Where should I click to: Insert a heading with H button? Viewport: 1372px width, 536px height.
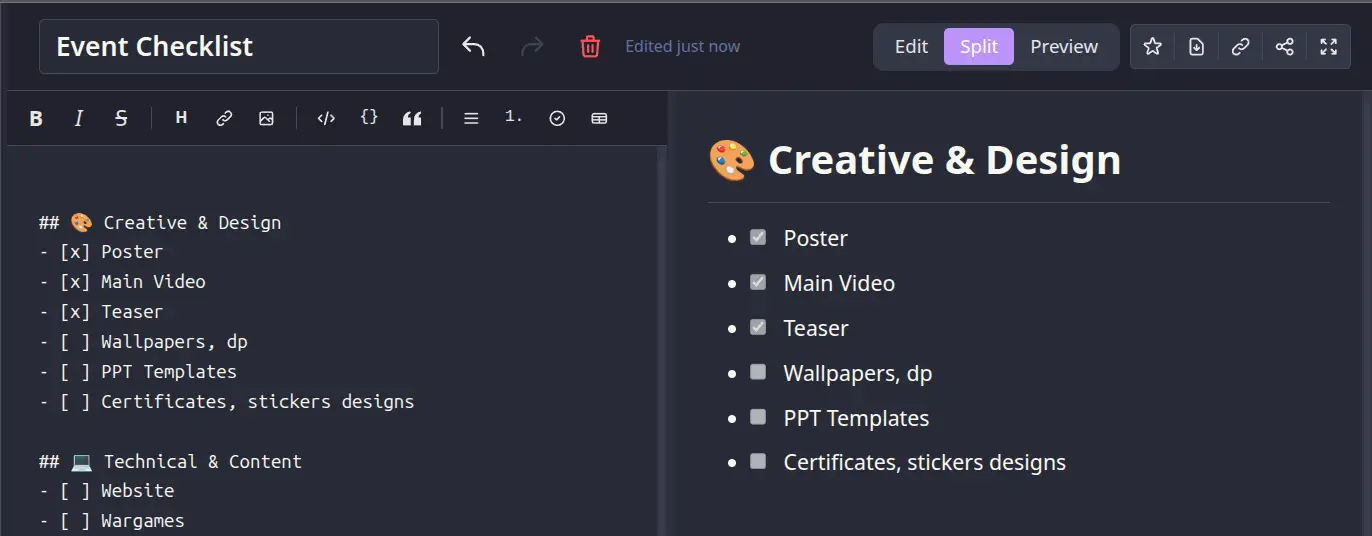click(x=181, y=118)
